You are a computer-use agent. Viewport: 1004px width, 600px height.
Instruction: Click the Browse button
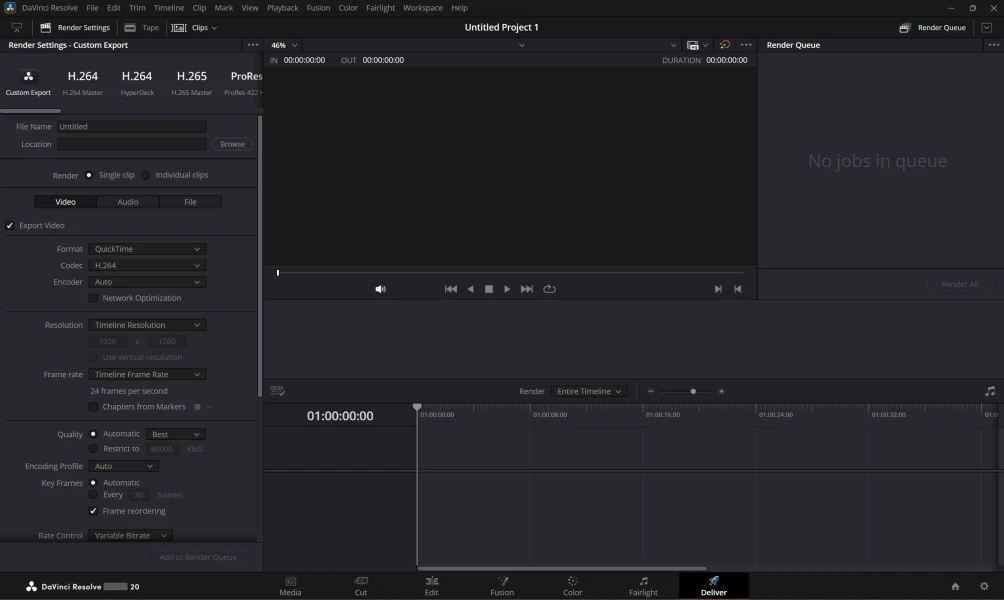232,144
